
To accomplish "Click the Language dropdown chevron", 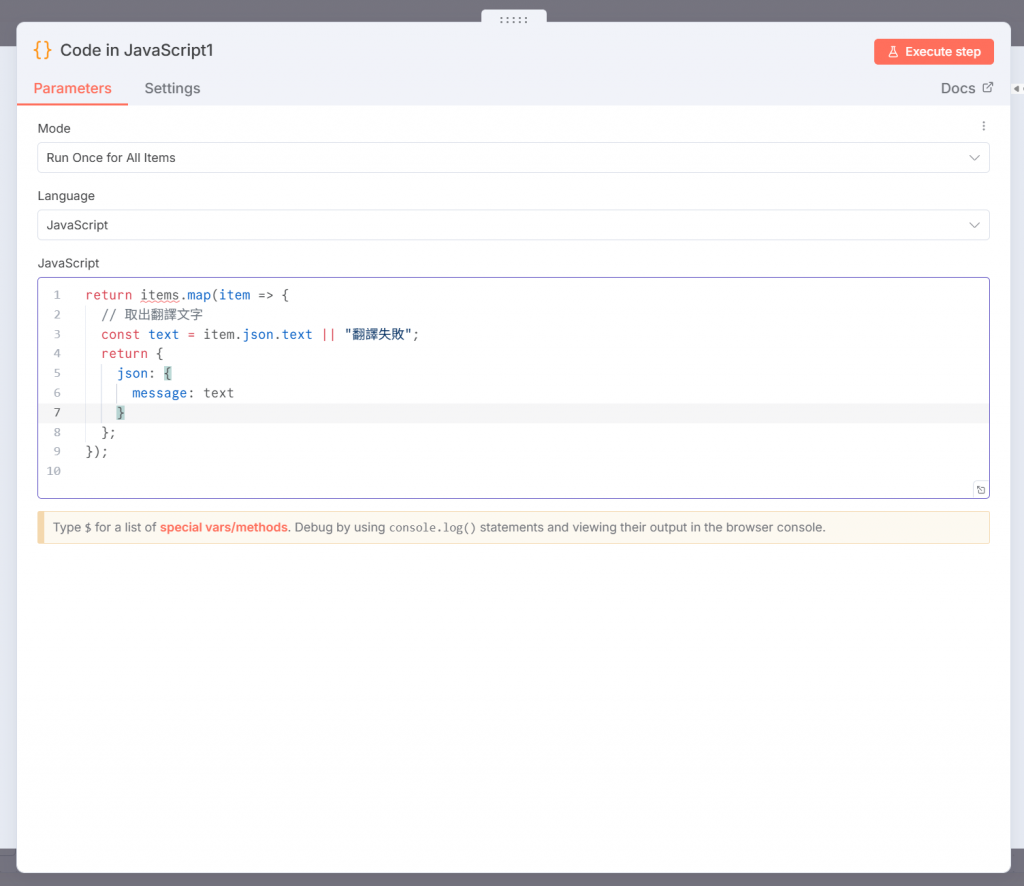I will [974, 225].
